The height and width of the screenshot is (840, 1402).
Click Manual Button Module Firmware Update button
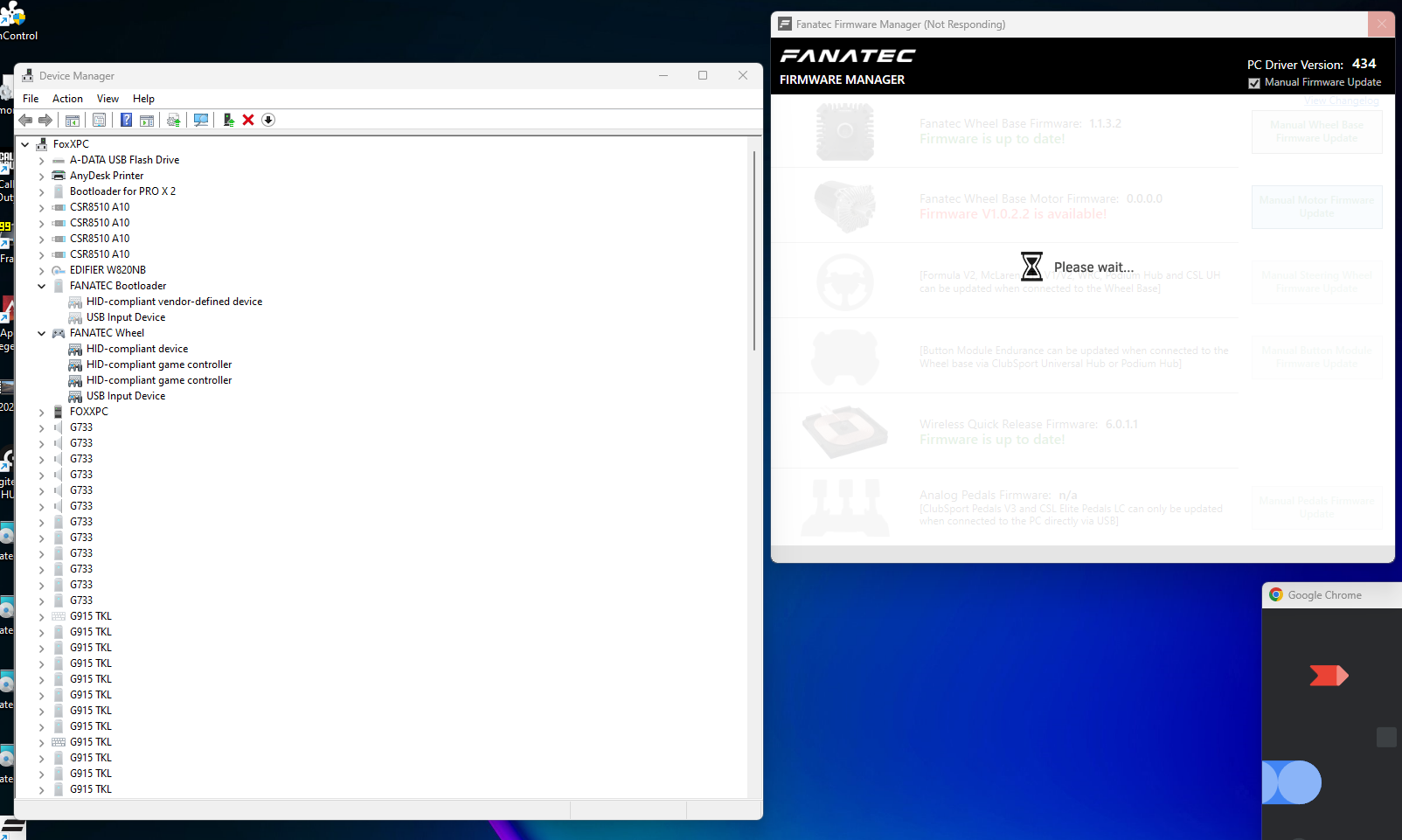pos(1316,357)
